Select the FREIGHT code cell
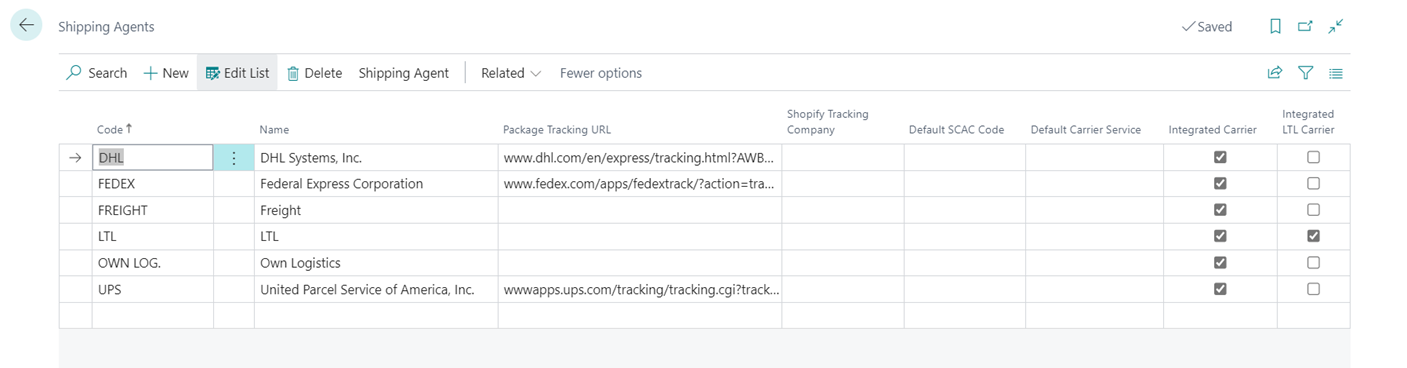 tap(152, 210)
